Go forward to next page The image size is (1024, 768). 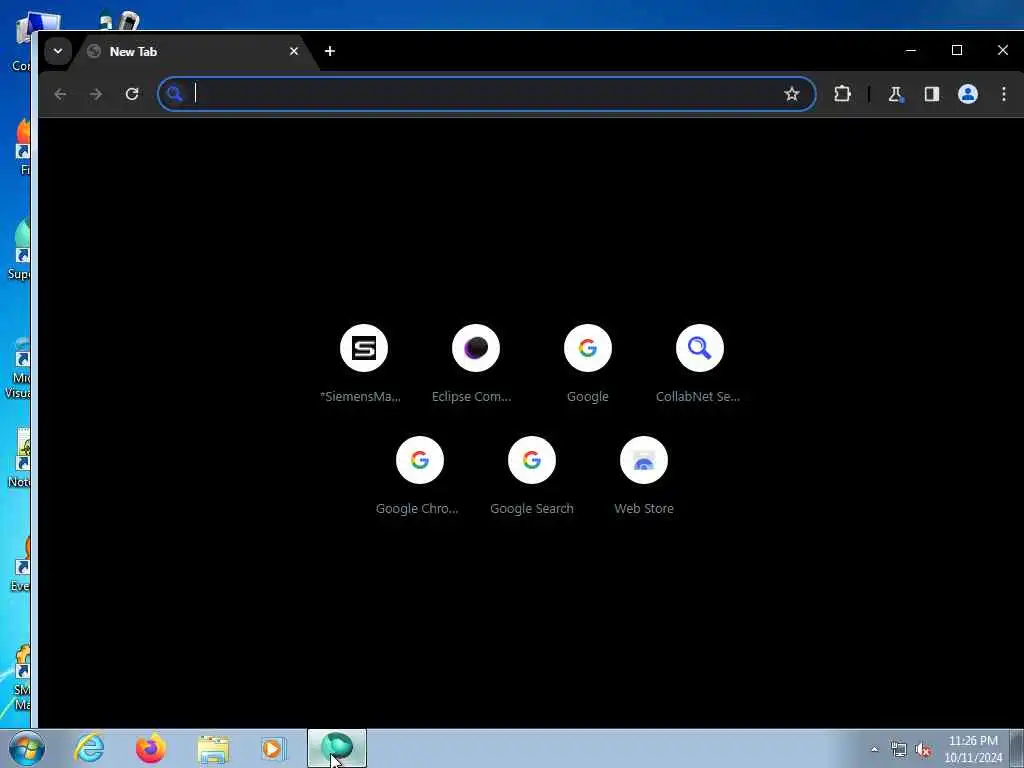96,94
